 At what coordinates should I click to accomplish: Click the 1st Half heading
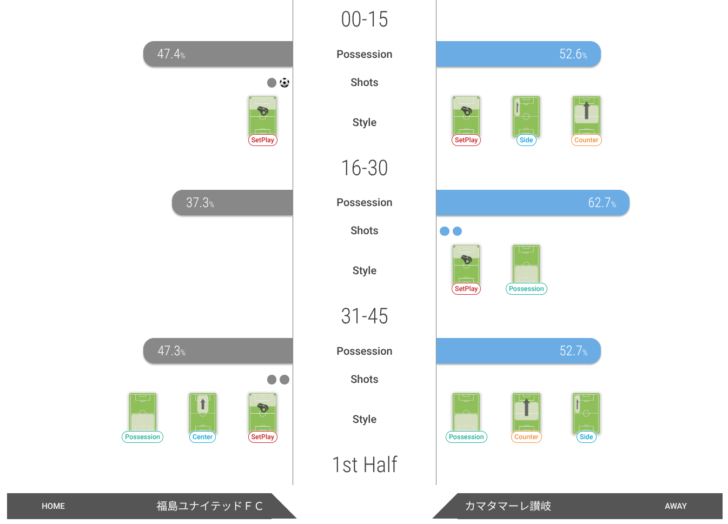364,465
